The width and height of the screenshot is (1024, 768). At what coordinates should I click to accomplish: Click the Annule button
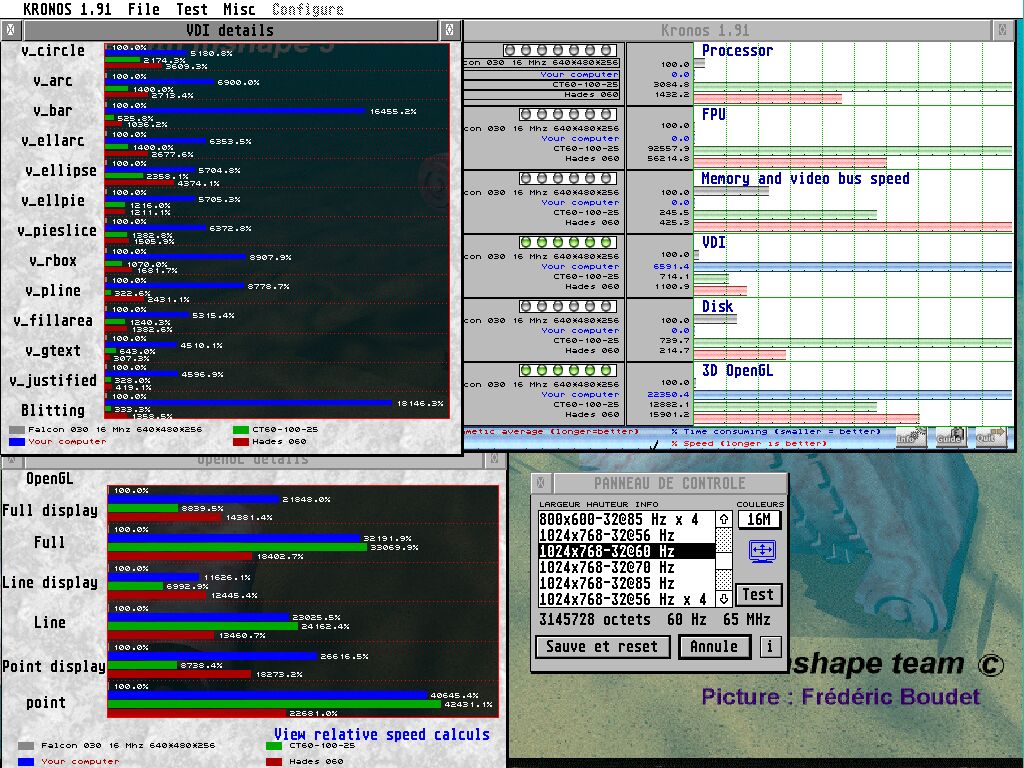tap(714, 646)
